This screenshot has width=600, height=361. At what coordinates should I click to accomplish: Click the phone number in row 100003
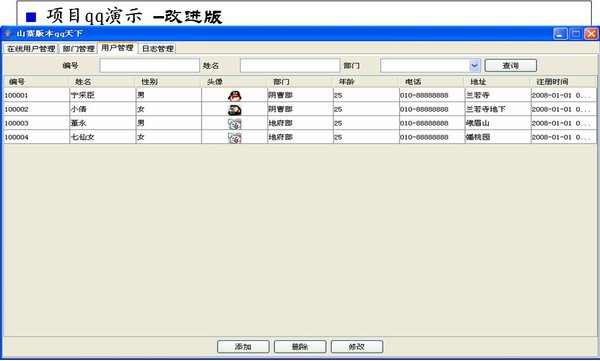(432, 123)
